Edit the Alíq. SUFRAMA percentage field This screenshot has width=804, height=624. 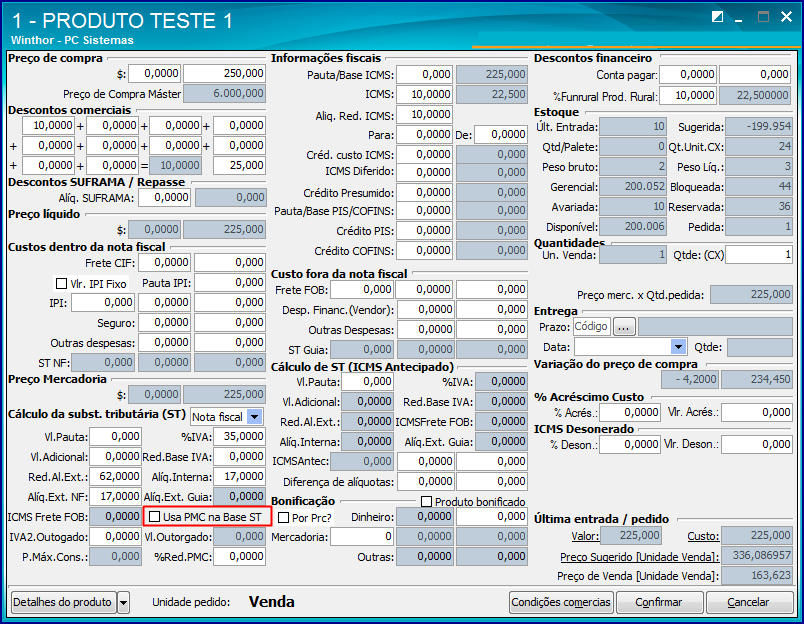pos(165,197)
